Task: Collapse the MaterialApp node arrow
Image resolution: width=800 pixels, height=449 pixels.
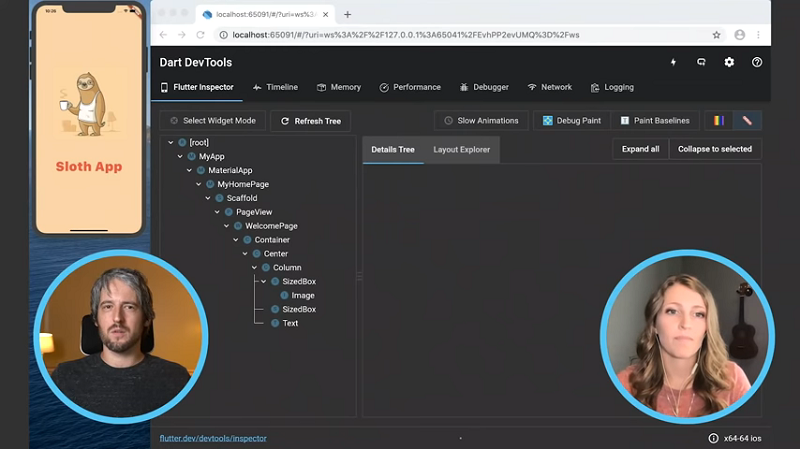Action: tap(189, 170)
